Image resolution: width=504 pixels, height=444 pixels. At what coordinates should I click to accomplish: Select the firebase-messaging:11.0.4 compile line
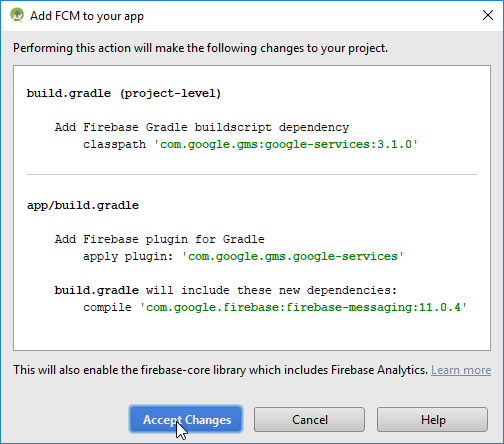tap(275, 307)
